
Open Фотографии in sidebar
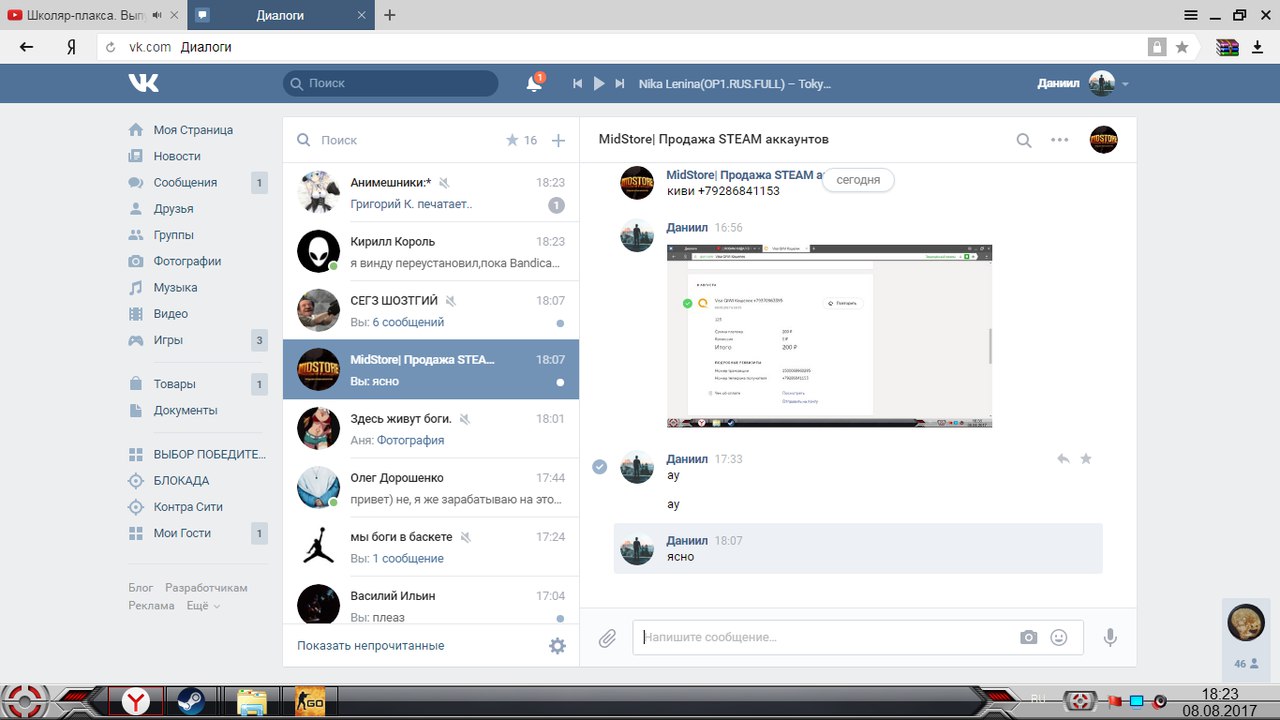tap(187, 261)
